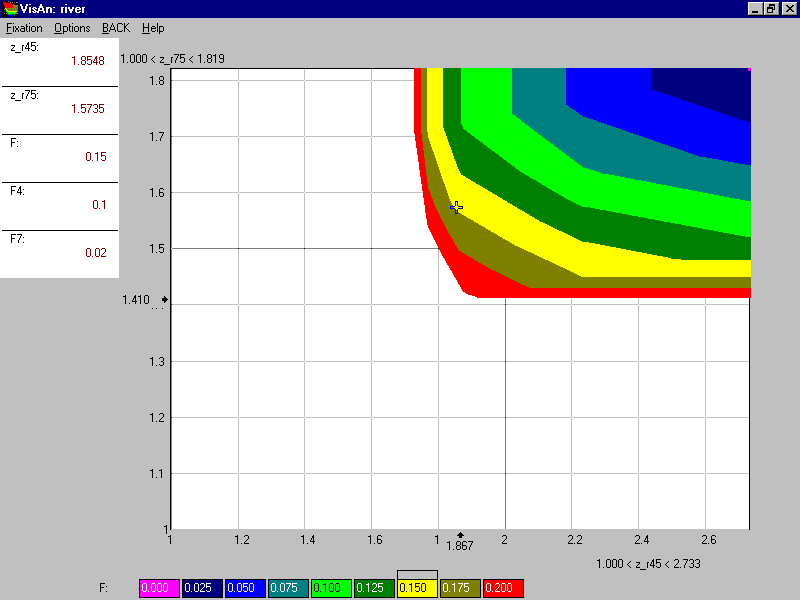Screen dimensions: 800x600
Task: Click the blue crosshair cursor on the plot
Action: 457,207
